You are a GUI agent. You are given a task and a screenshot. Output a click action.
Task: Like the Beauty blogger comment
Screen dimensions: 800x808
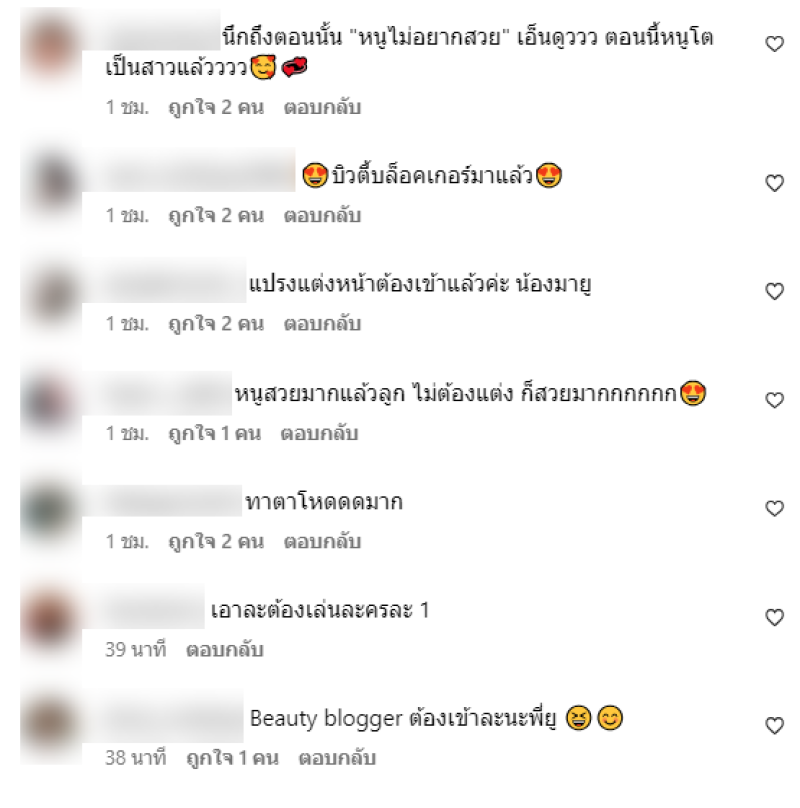coord(774,725)
